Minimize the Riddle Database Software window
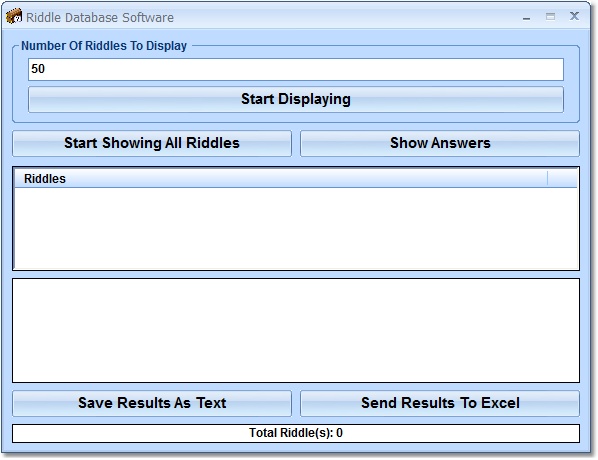This screenshot has width=598, height=460. pos(527,17)
